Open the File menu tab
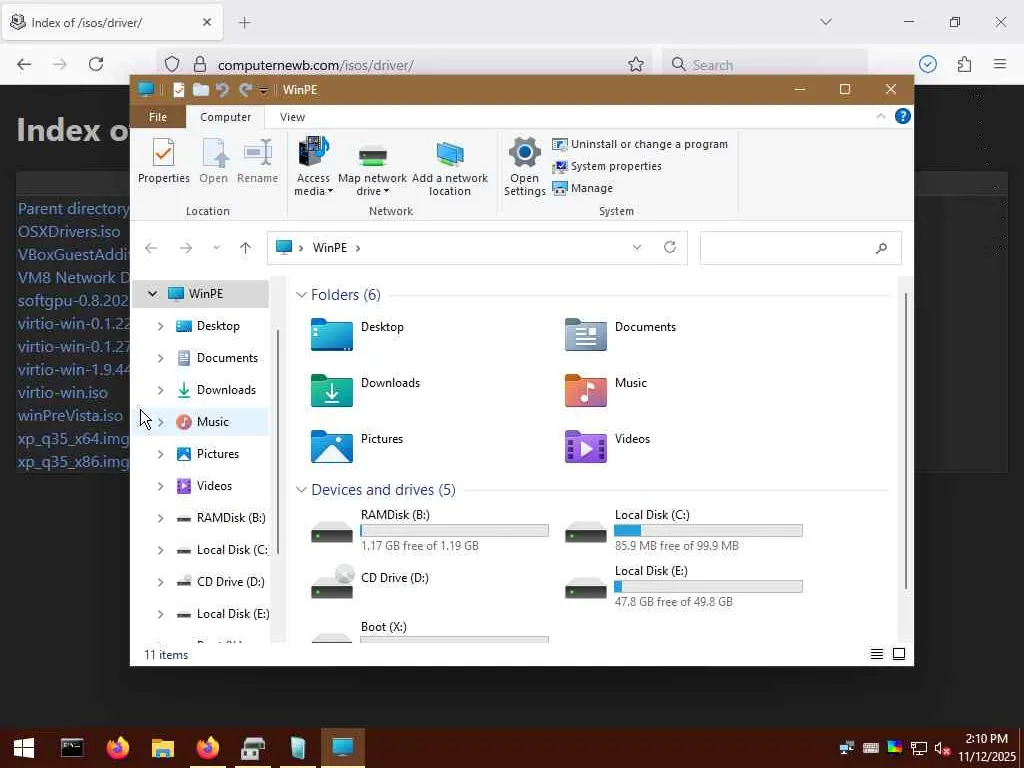The height and width of the screenshot is (768, 1024). click(158, 117)
